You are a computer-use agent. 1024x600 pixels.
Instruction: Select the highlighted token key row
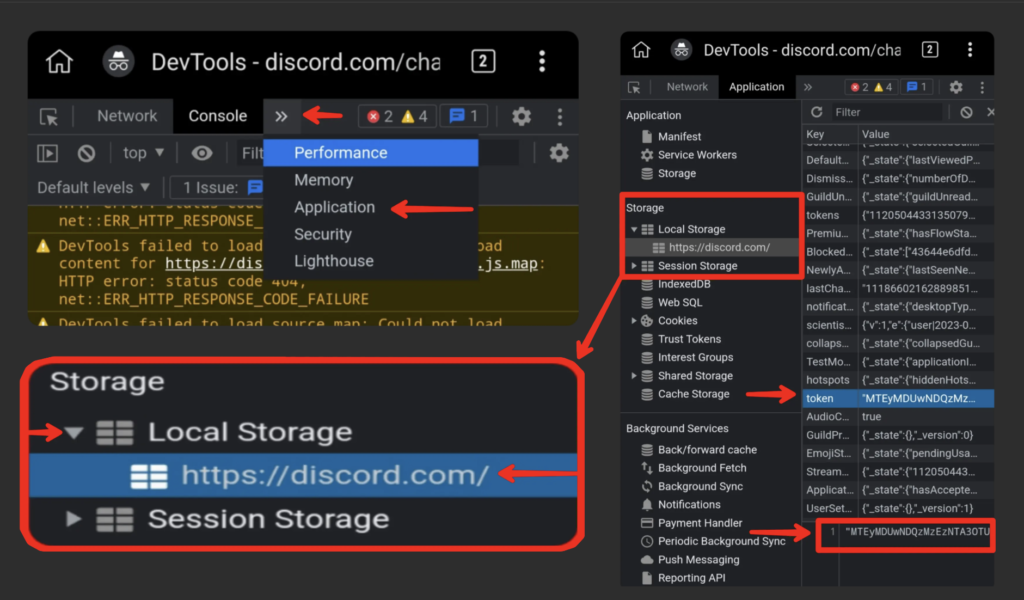pos(899,398)
